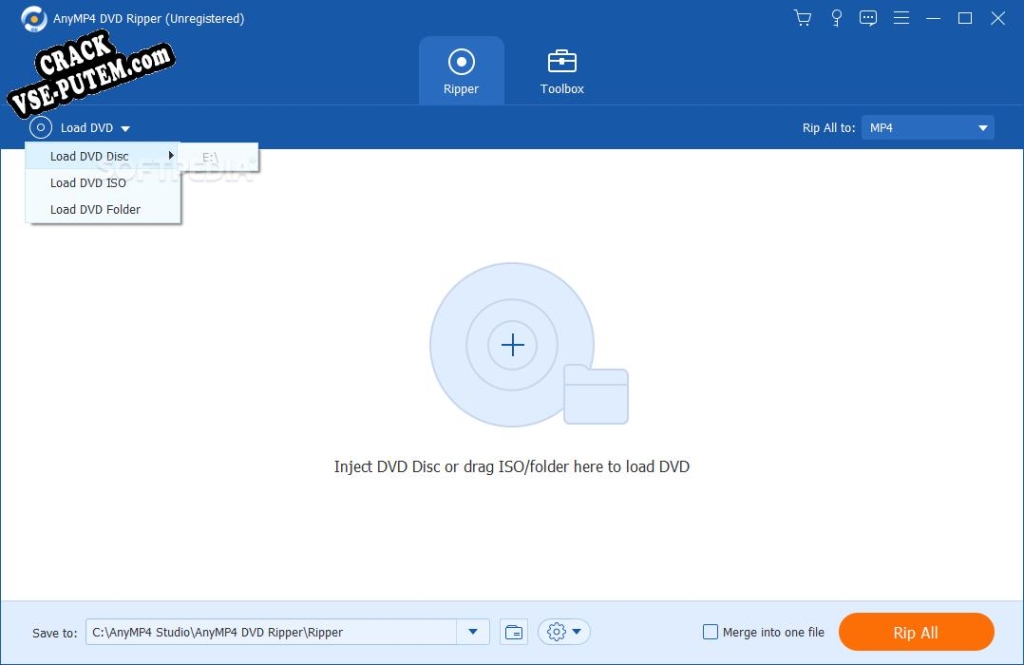The width and height of the screenshot is (1024, 665).
Task: Enable Merge into one file checkbox
Action: [710, 632]
